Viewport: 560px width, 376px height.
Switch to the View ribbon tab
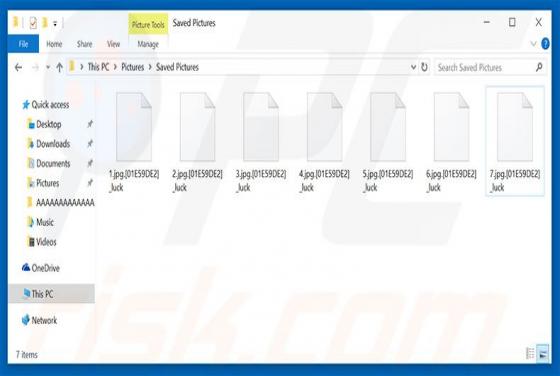(x=113, y=44)
